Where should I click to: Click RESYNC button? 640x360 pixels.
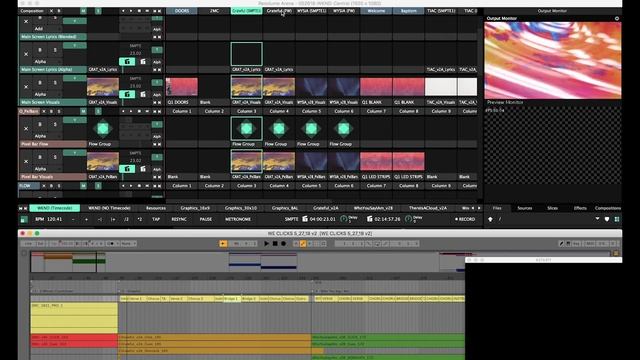[x=179, y=219]
